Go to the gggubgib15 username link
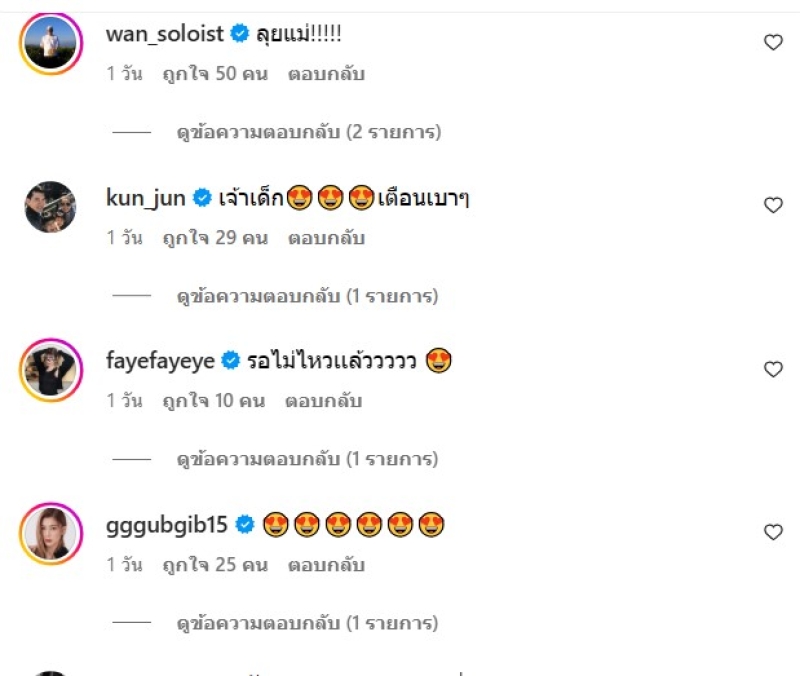Screen dimensions: 800x676 (167, 524)
